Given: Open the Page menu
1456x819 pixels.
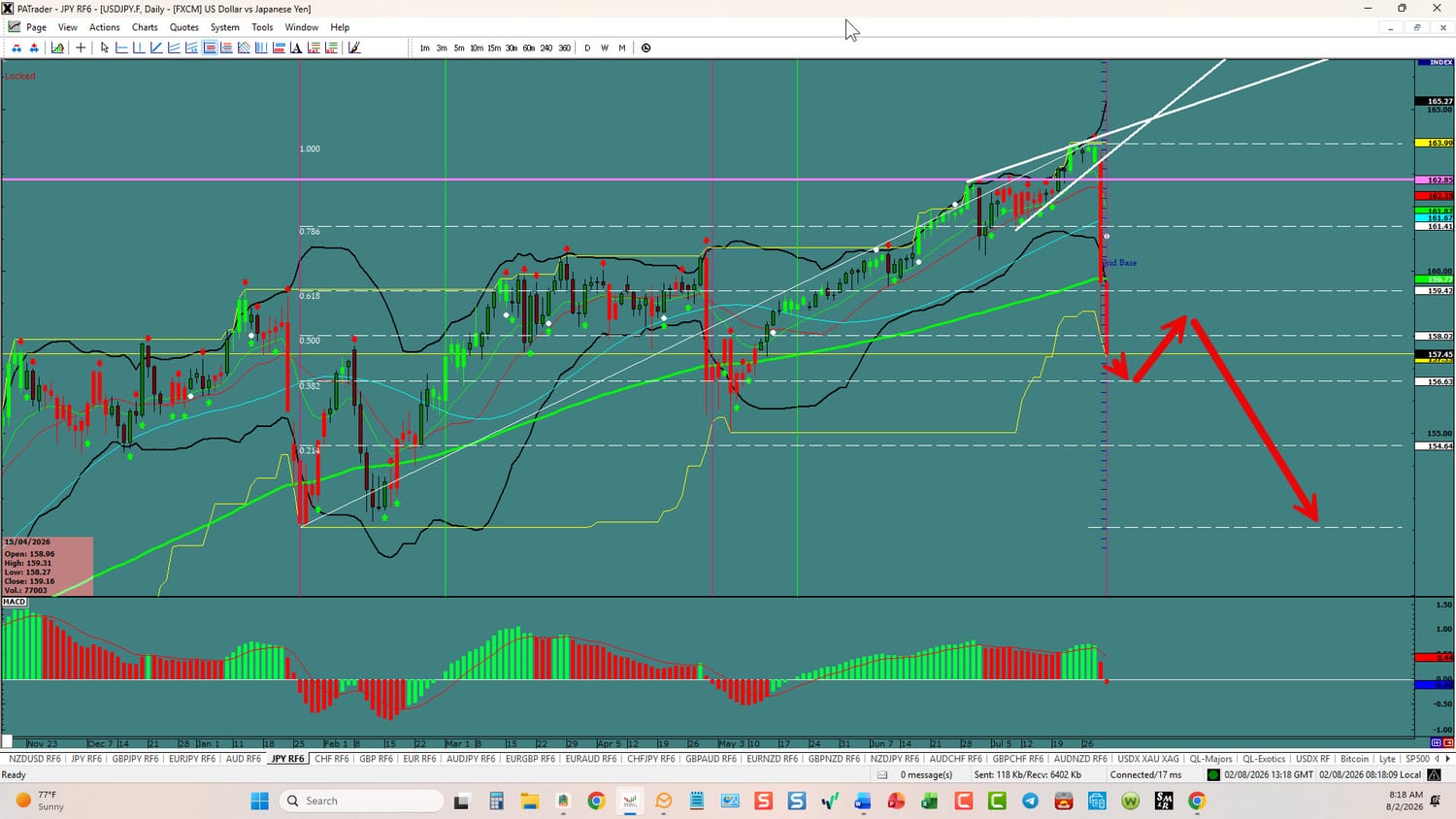Looking at the screenshot, I should click(x=37, y=27).
